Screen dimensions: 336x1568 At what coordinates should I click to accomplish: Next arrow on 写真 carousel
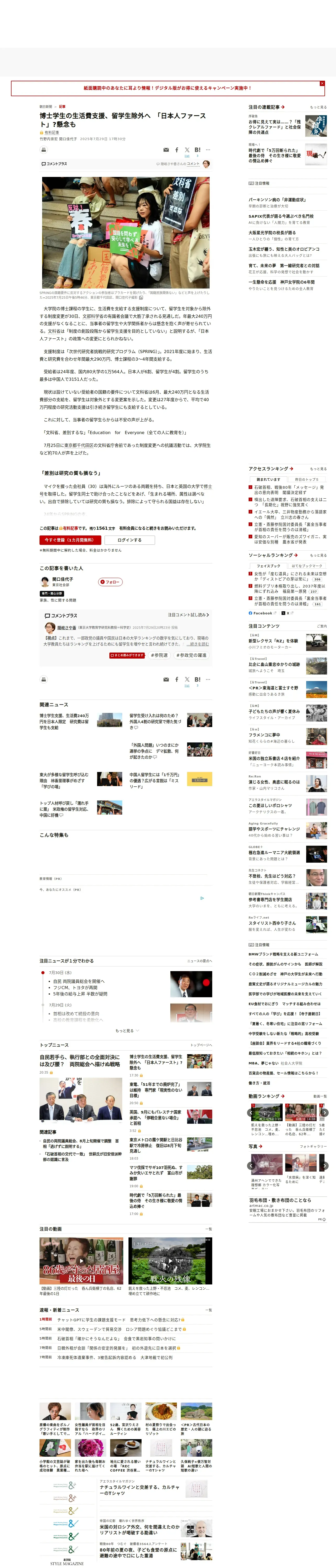tap(324, 1166)
